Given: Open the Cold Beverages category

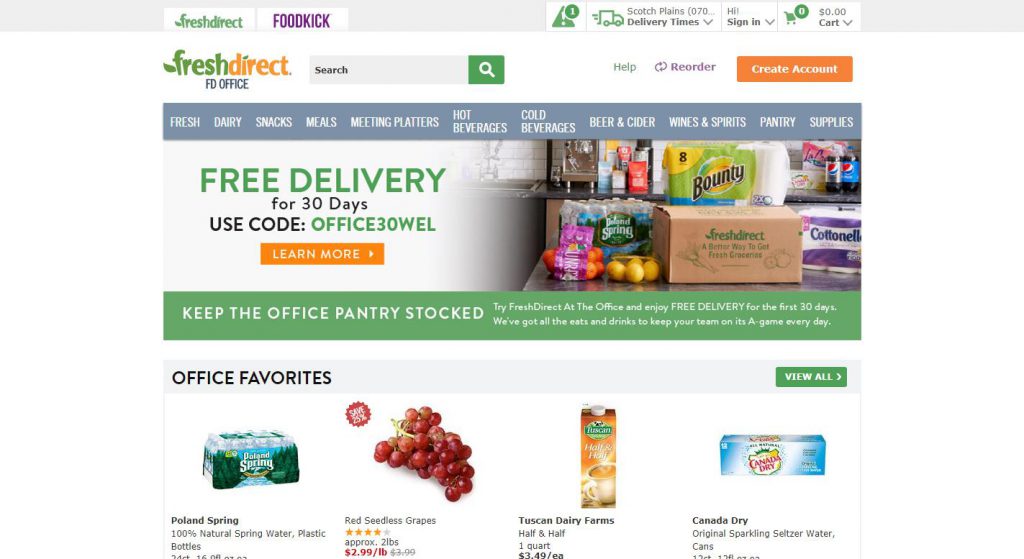Looking at the screenshot, I should tap(548, 121).
